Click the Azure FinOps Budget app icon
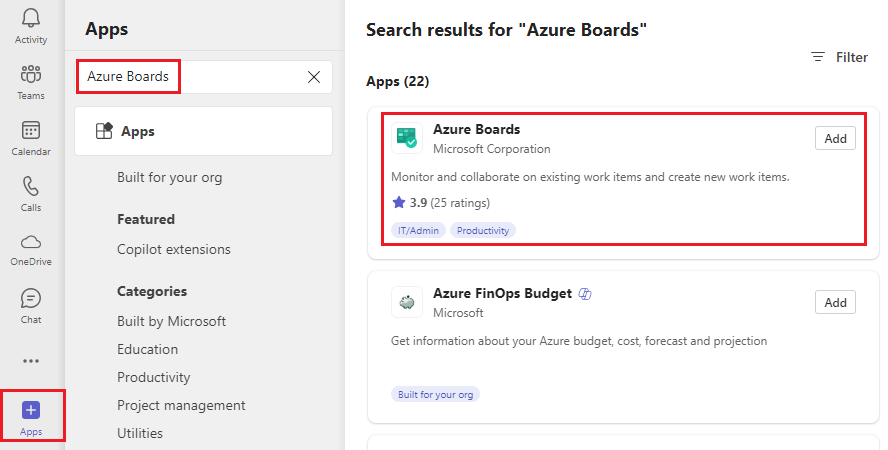Image resolution: width=888 pixels, height=450 pixels. click(407, 302)
